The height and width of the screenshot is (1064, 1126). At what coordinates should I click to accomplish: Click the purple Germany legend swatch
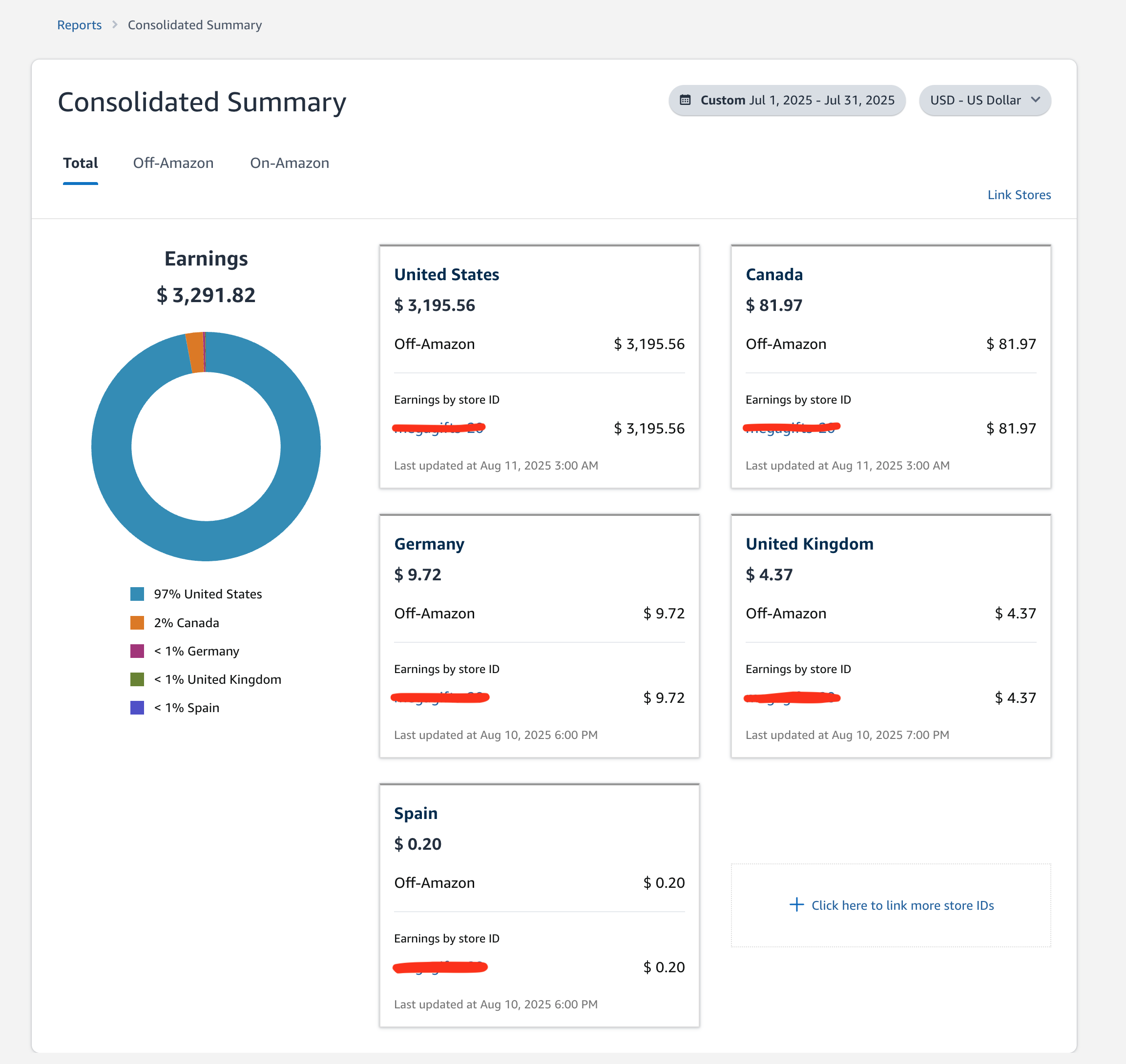[137, 651]
